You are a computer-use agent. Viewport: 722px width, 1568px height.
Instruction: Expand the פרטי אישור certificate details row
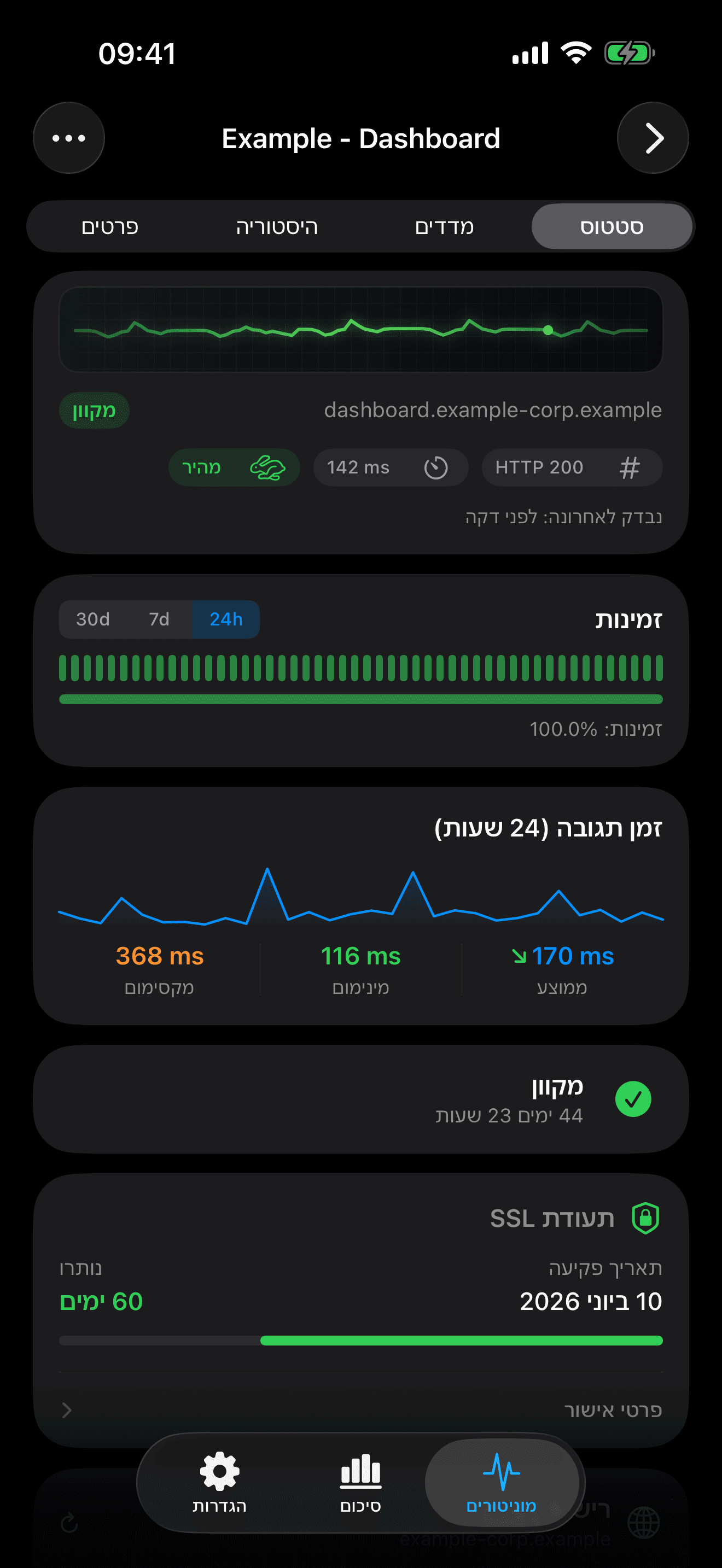[x=613, y=1410]
